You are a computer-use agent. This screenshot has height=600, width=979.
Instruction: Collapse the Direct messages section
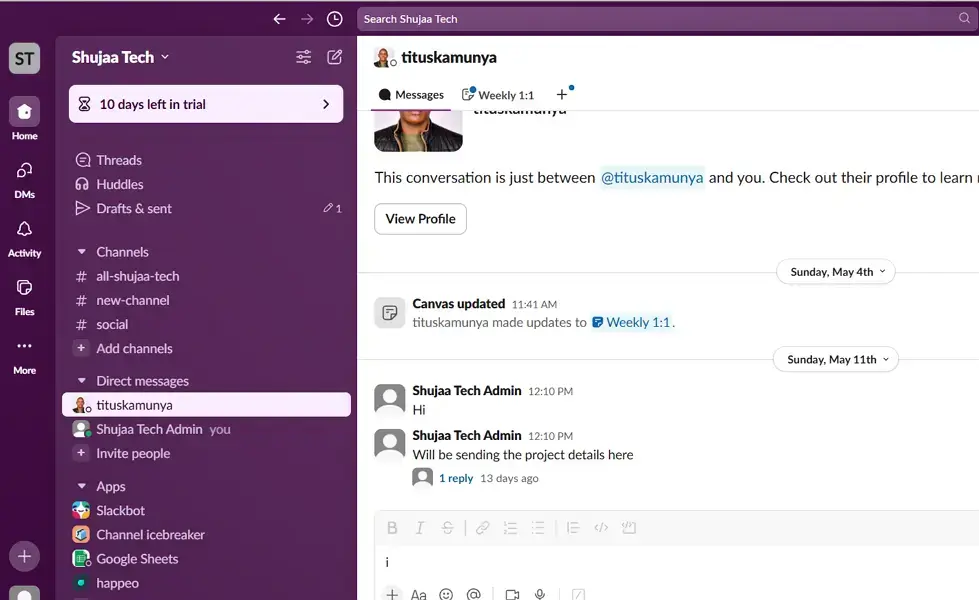coord(81,380)
